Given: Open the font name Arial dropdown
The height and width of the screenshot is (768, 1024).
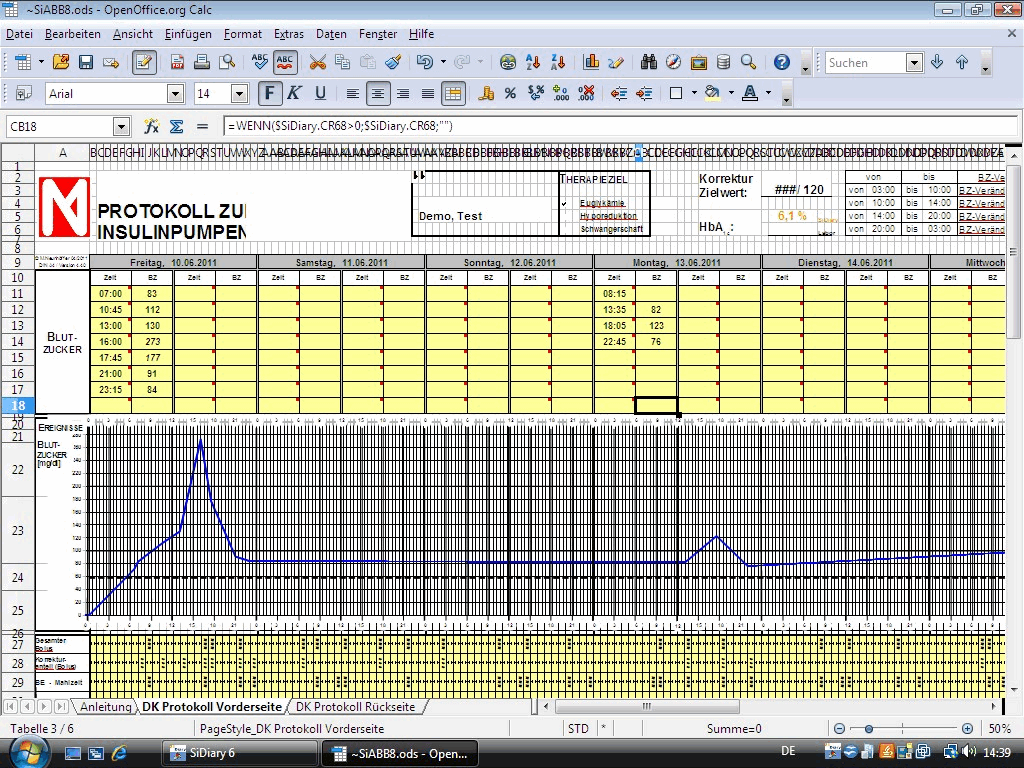Looking at the screenshot, I should click(x=175, y=94).
